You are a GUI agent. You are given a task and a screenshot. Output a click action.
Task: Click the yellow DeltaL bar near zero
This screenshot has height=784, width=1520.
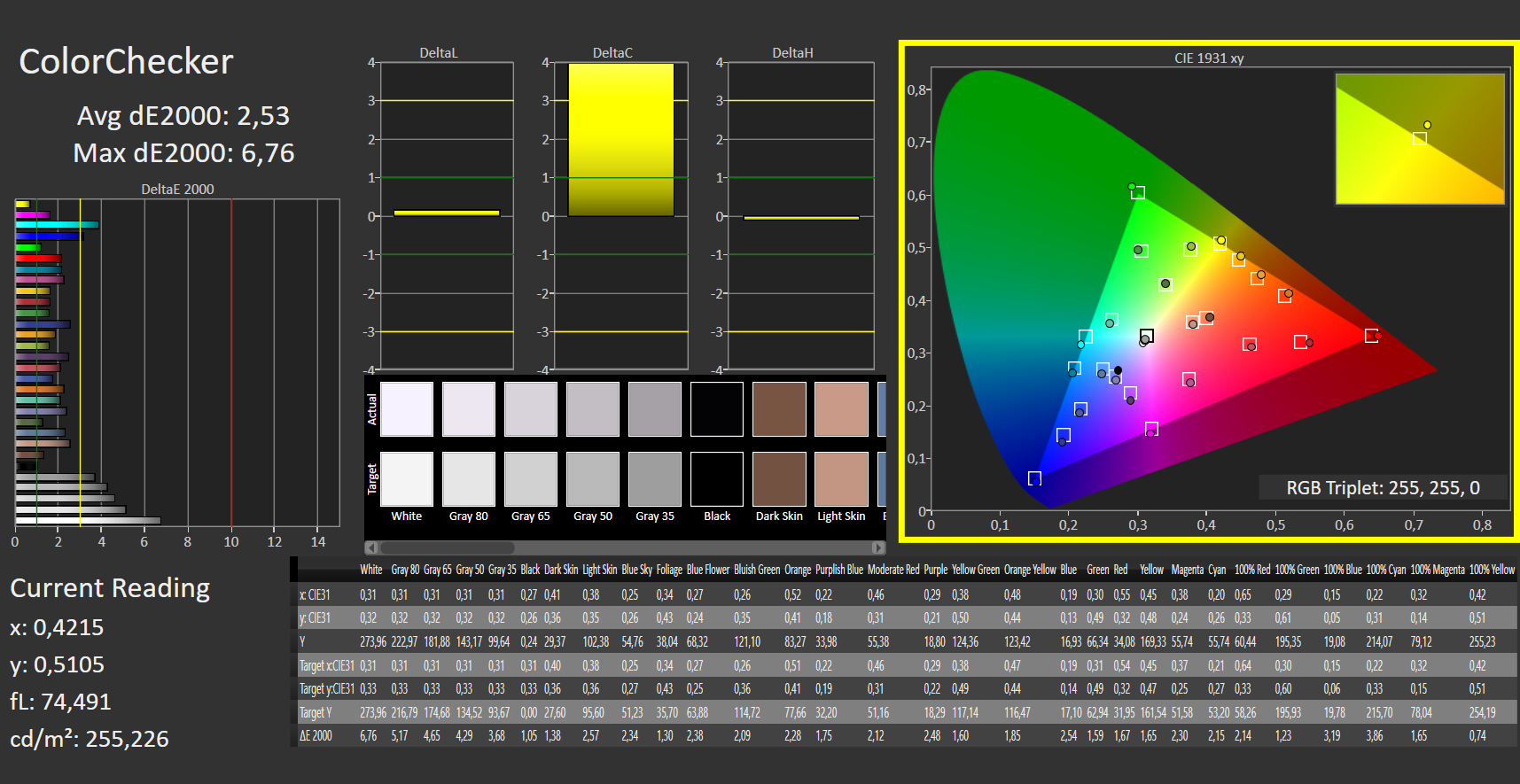click(447, 213)
